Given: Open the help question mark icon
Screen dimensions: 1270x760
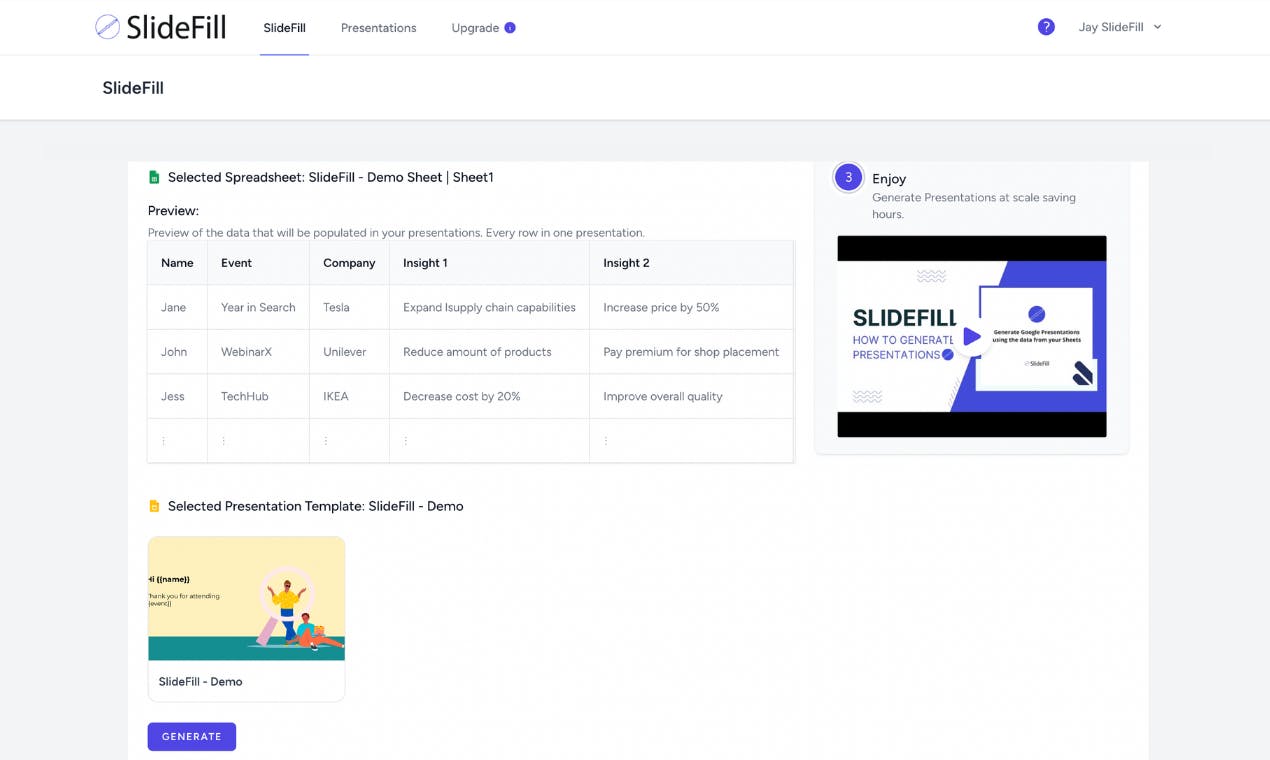Looking at the screenshot, I should [1046, 27].
